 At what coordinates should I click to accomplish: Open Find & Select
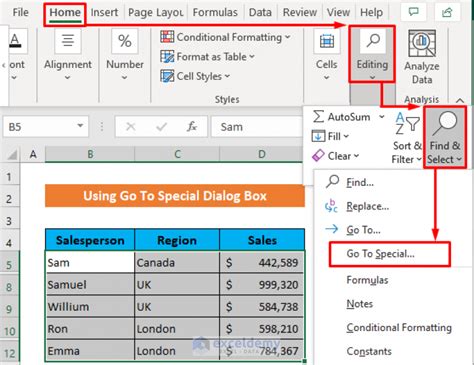point(445,137)
